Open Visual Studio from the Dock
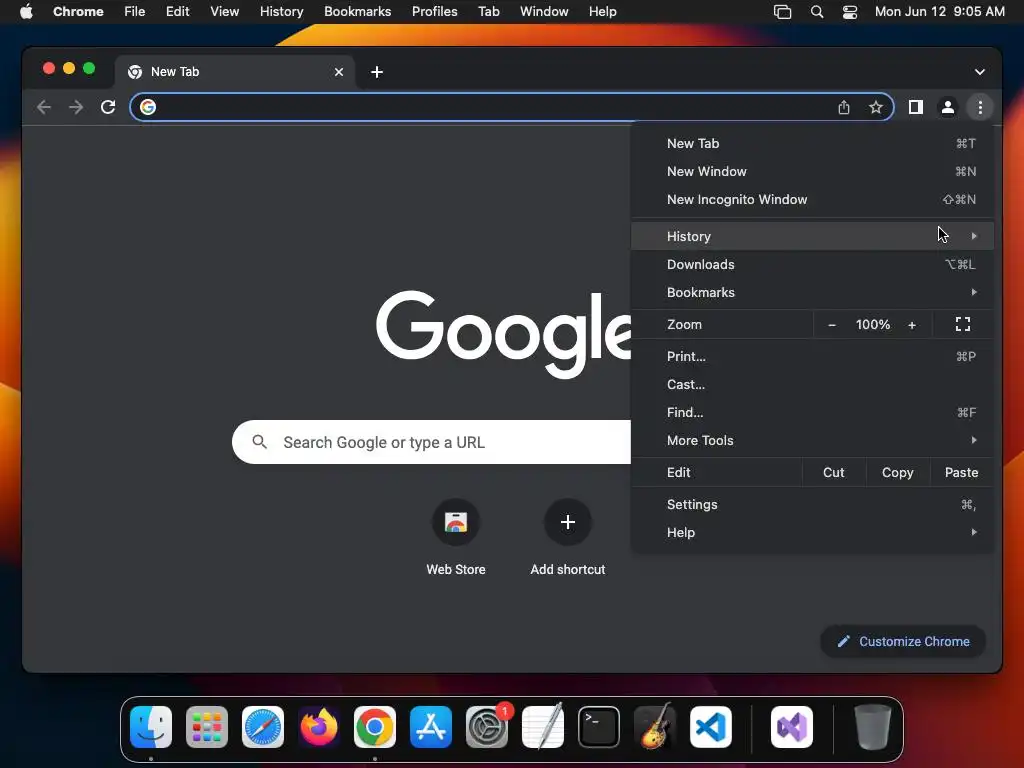 click(x=792, y=727)
